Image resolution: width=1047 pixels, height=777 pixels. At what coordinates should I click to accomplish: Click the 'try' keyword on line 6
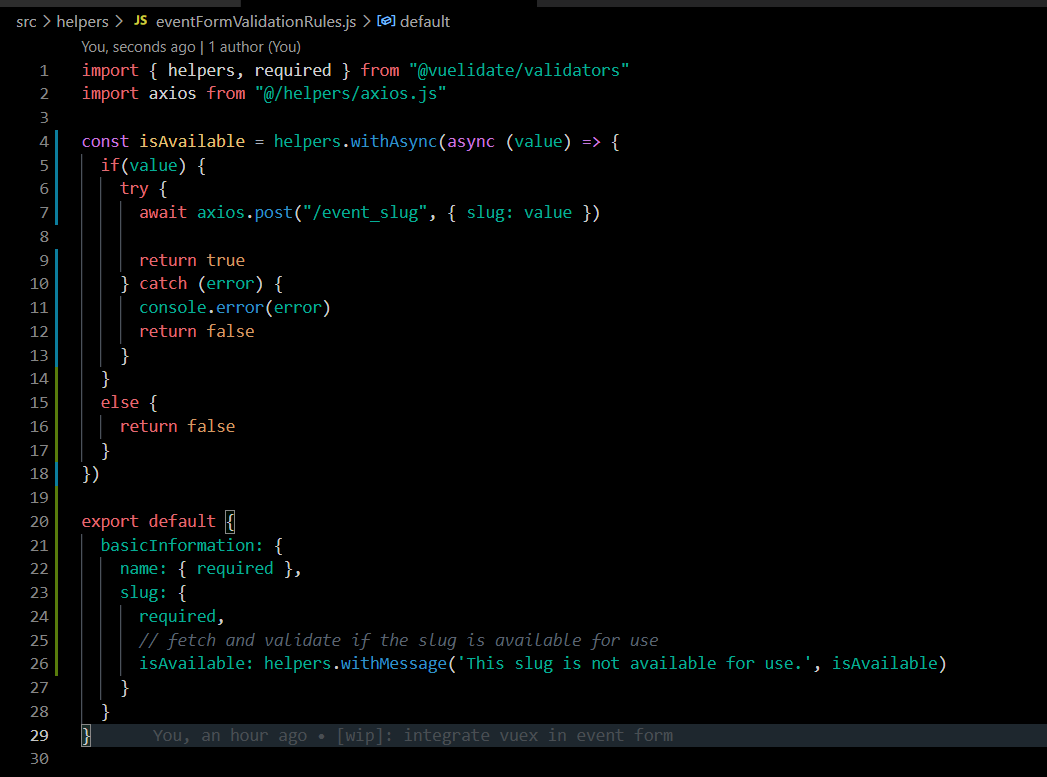tap(134, 189)
